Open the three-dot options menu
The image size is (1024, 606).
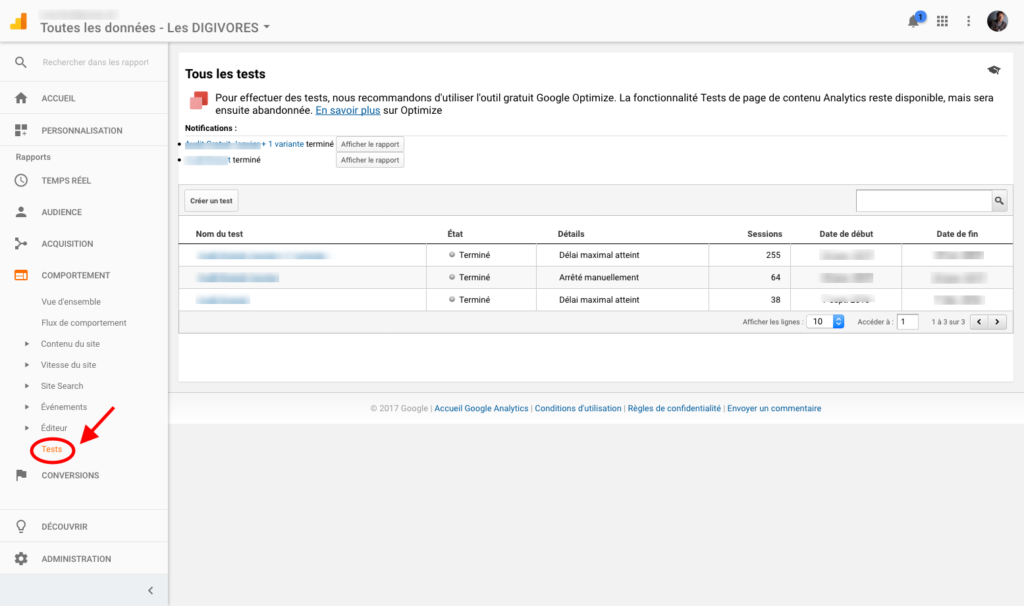pyautogui.click(x=968, y=21)
